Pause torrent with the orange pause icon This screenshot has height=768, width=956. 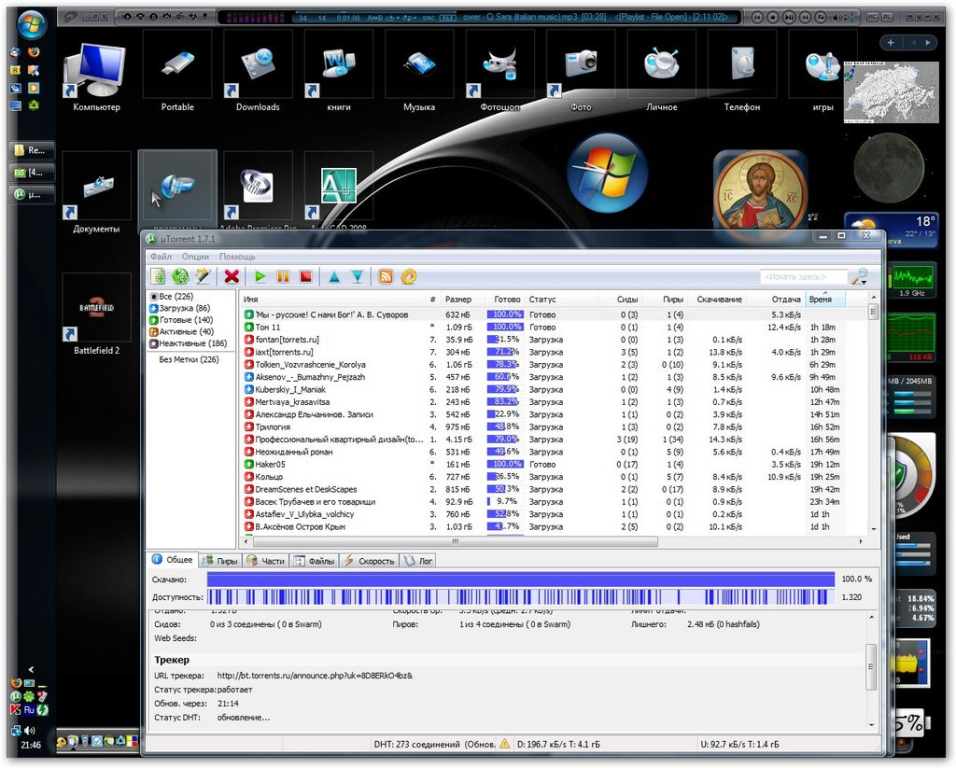283,276
